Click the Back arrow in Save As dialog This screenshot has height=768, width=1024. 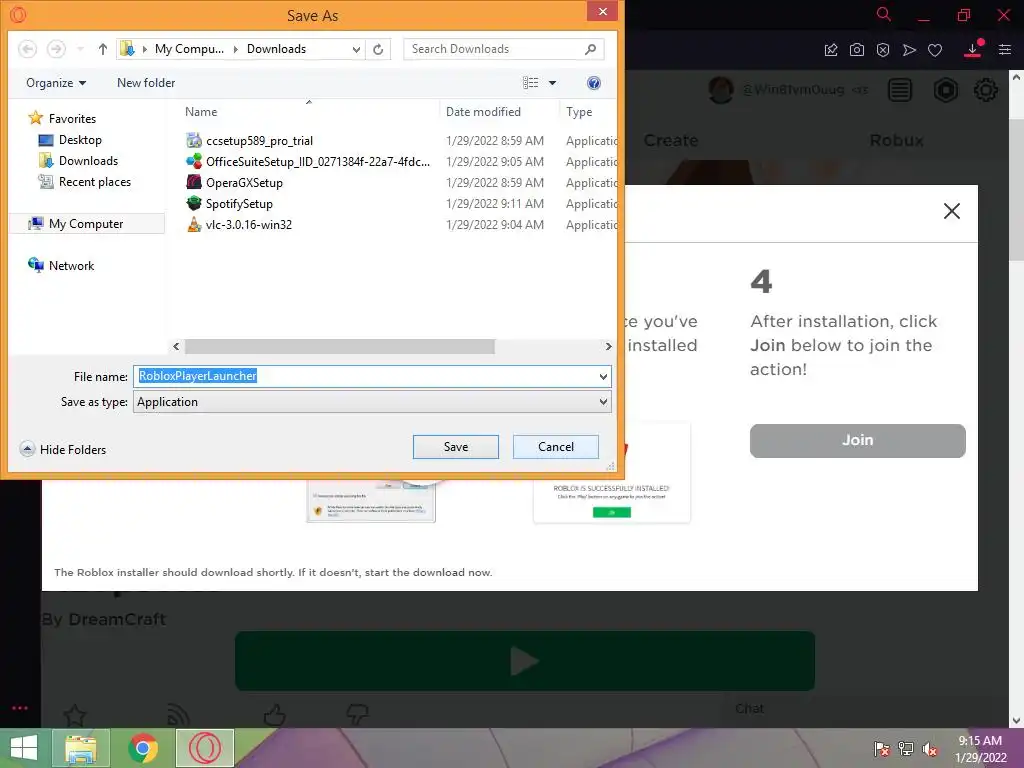tap(27, 49)
